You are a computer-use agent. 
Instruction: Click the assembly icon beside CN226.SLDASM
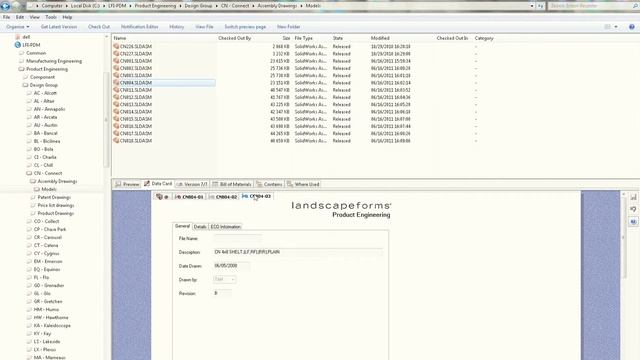pos(116,47)
